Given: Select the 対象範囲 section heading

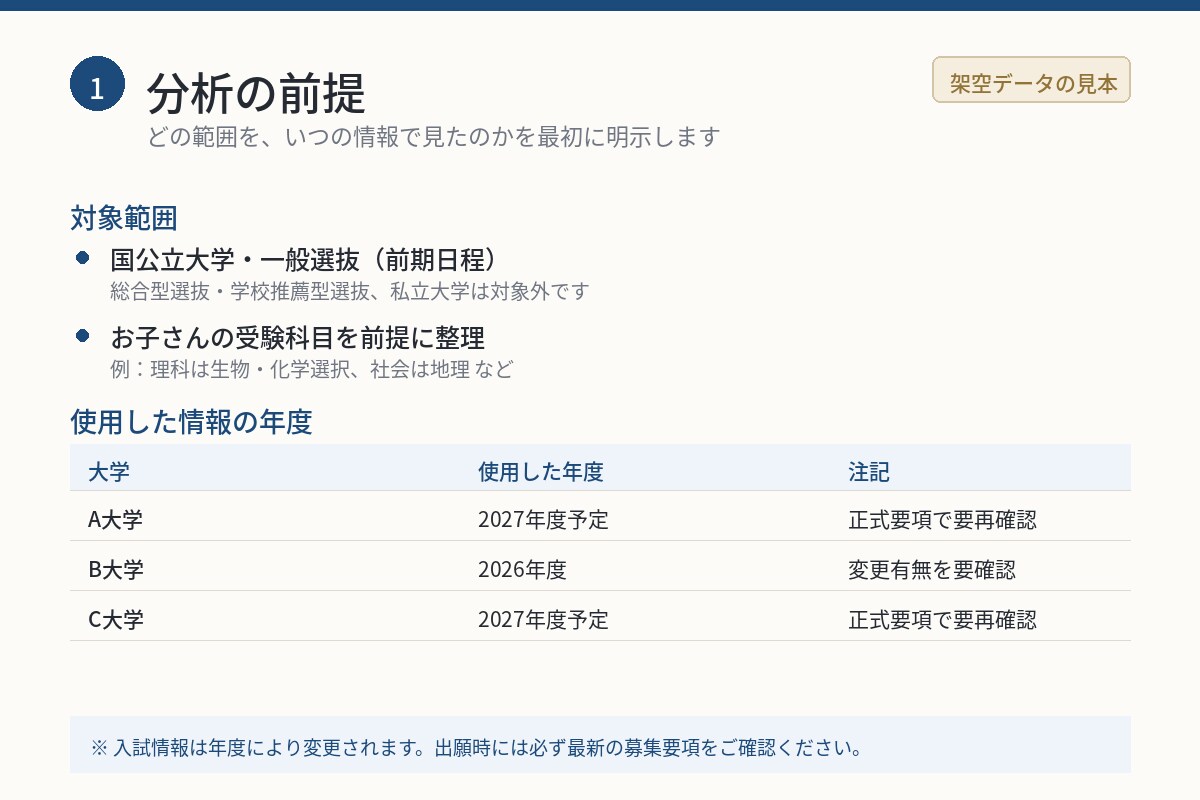Looking at the screenshot, I should click(x=124, y=217).
